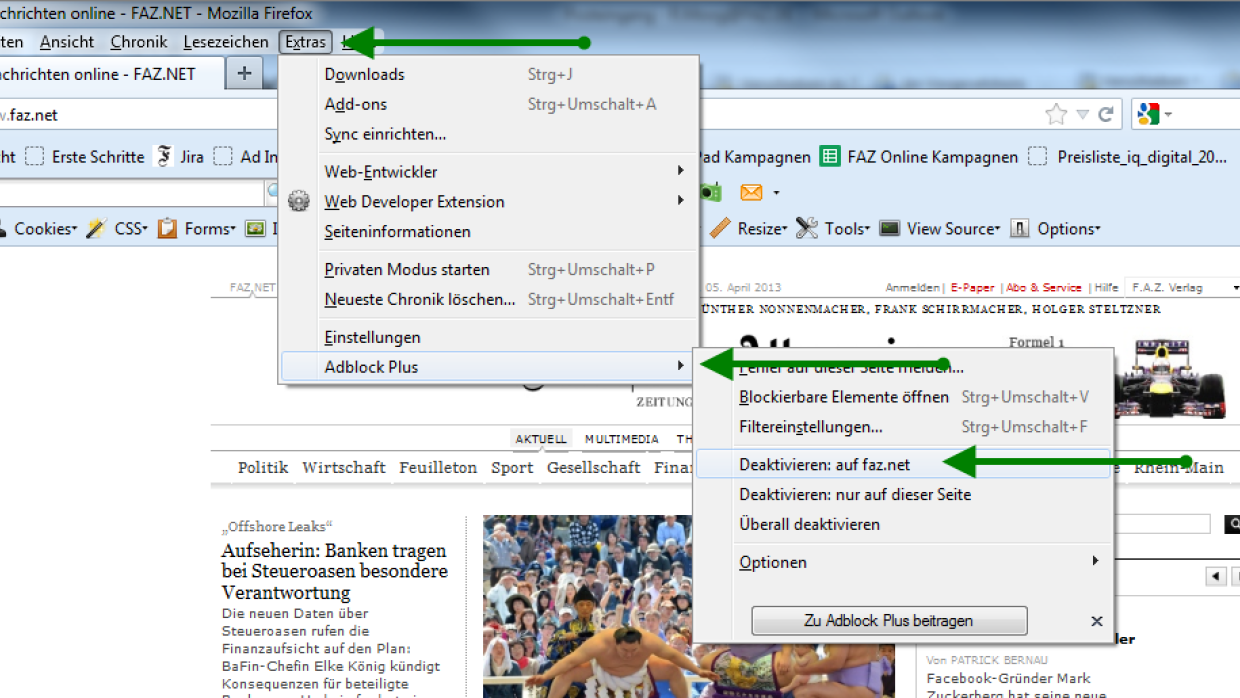Viewport: 1240px width, 698px height.
Task: Open the Gesellschaft section link
Action: coord(594,467)
